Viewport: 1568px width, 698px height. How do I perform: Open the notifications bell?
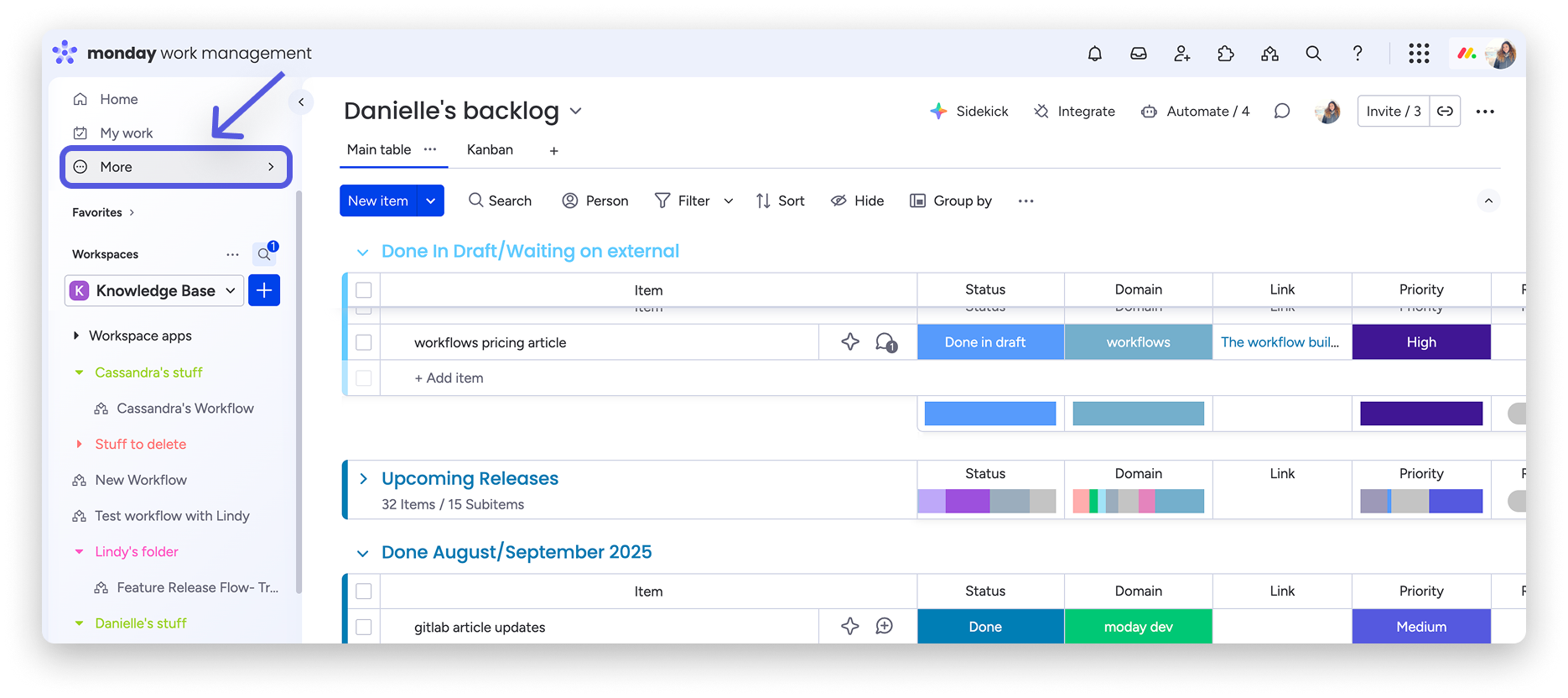point(1094,54)
